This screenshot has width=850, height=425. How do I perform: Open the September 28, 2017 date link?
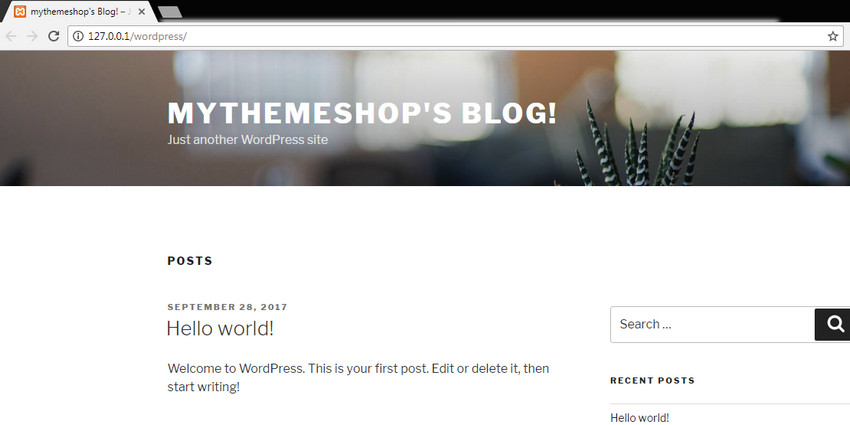(x=227, y=307)
